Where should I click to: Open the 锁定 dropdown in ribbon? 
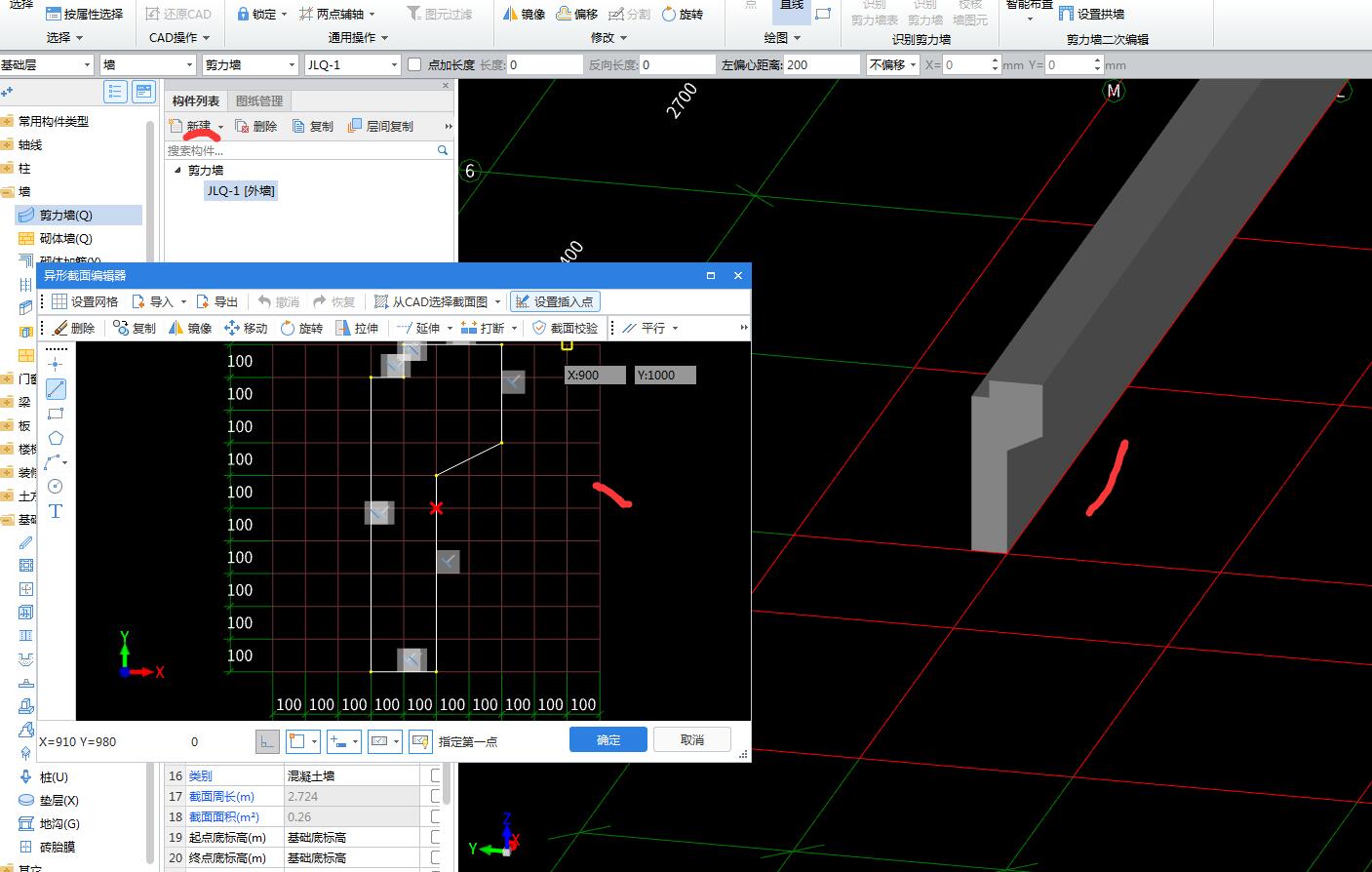284,14
